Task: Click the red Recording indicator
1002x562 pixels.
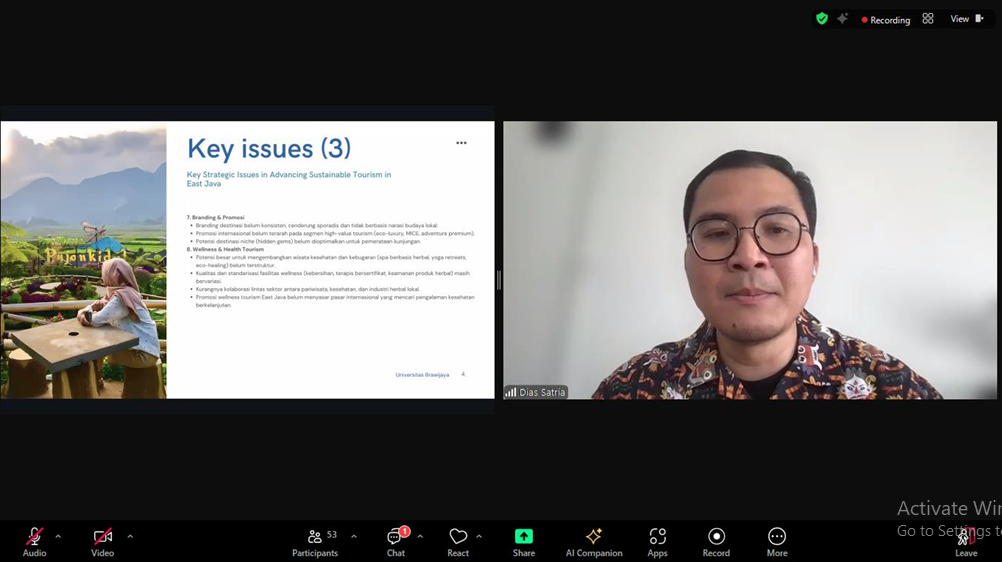Action: coord(886,20)
